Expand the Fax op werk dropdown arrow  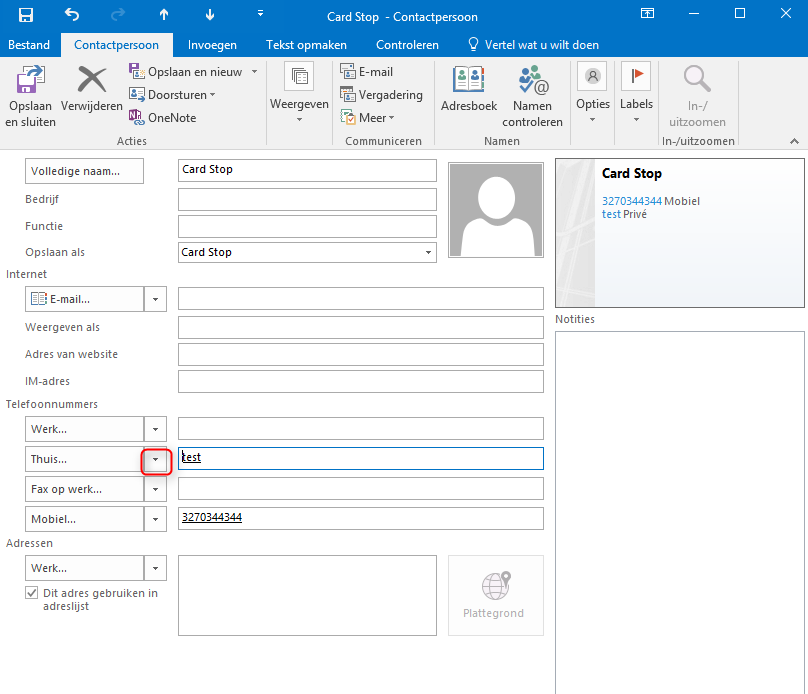tap(155, 489)
